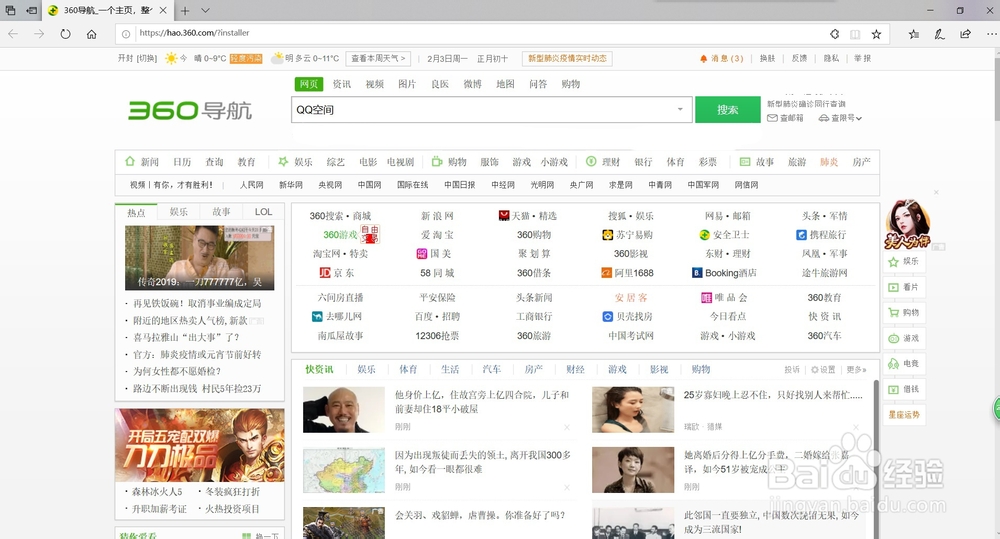Open favorites hub icon
This screenshot has width=1000, height=539.
[913, 34]
